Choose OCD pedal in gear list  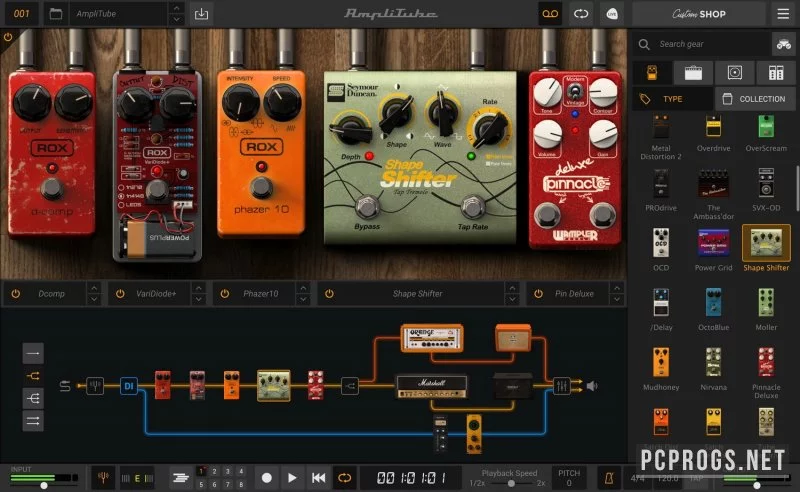661,250
